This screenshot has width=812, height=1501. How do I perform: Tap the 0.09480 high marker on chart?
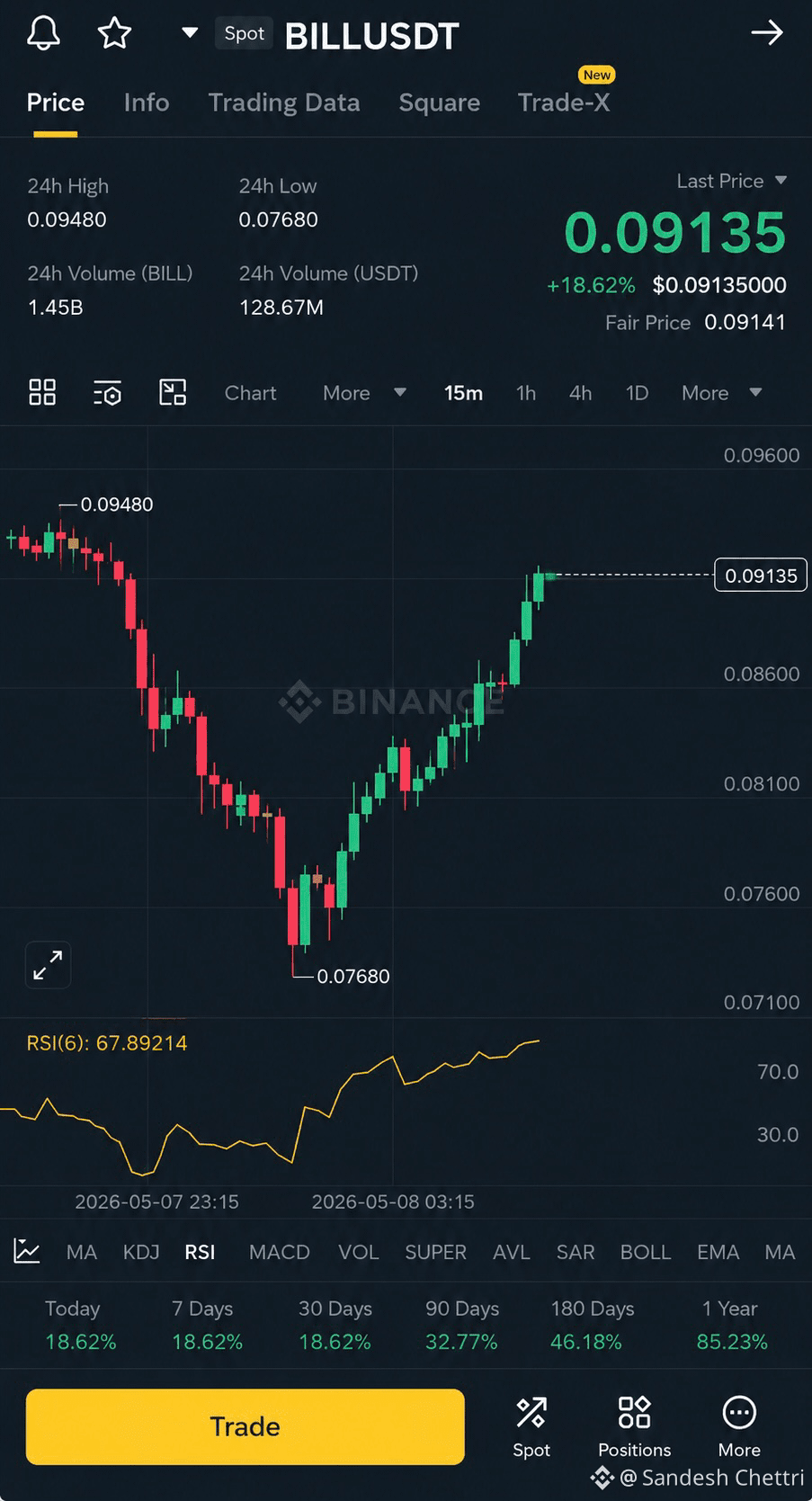click(x=117, y=505)
